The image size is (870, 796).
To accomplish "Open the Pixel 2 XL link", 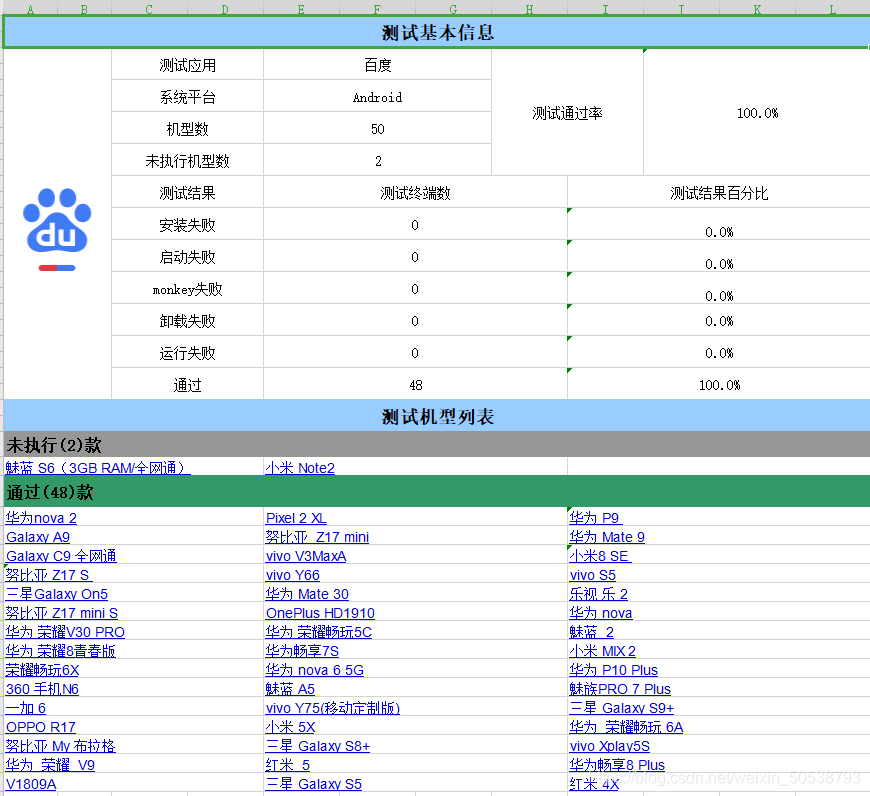I will click(298, 518).
